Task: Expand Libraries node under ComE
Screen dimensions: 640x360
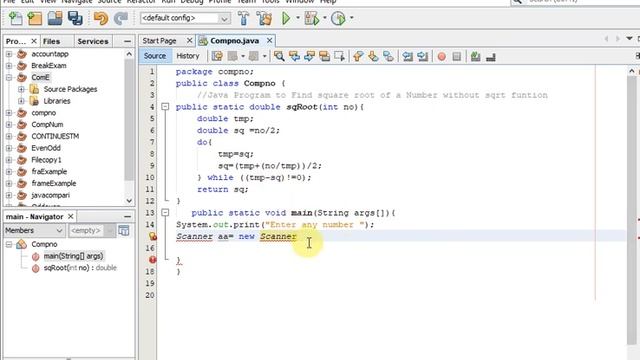Action: pyautogui.click(x=21, y=101)
